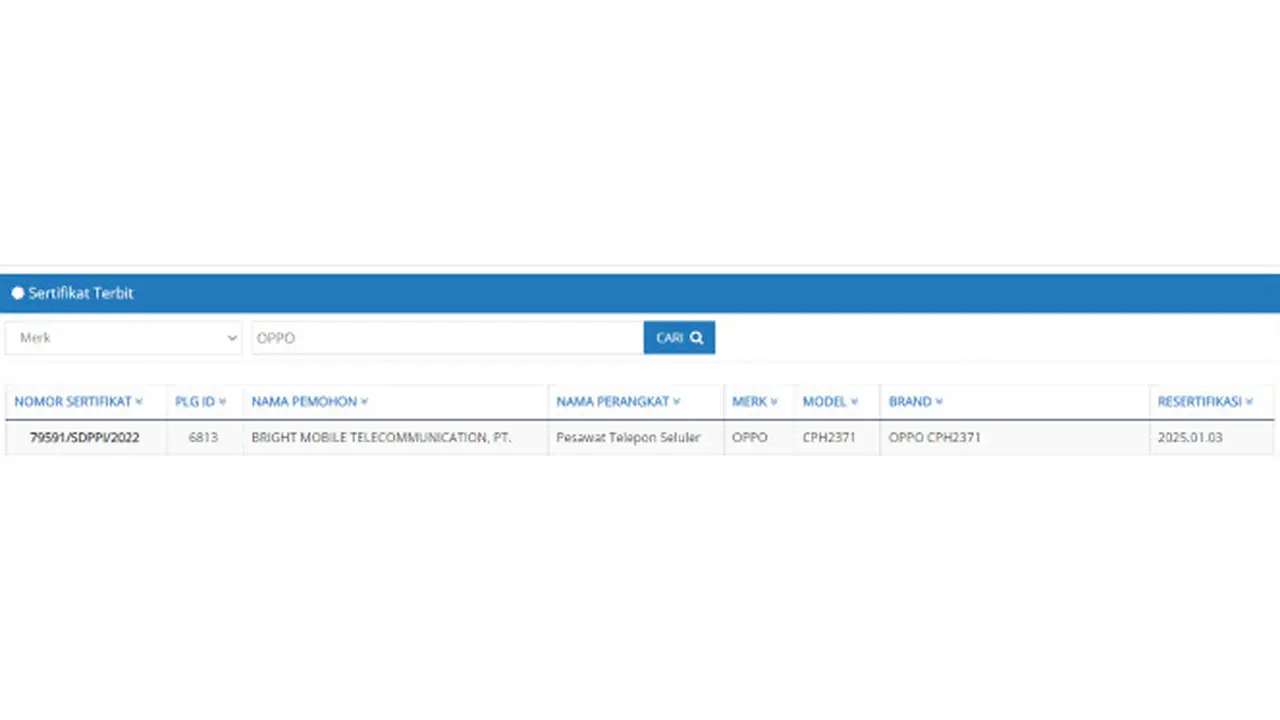Focus the OPPO search input field
Image resolution: width=1280 pixels, height=720 pixels.
tap(447, 338)
